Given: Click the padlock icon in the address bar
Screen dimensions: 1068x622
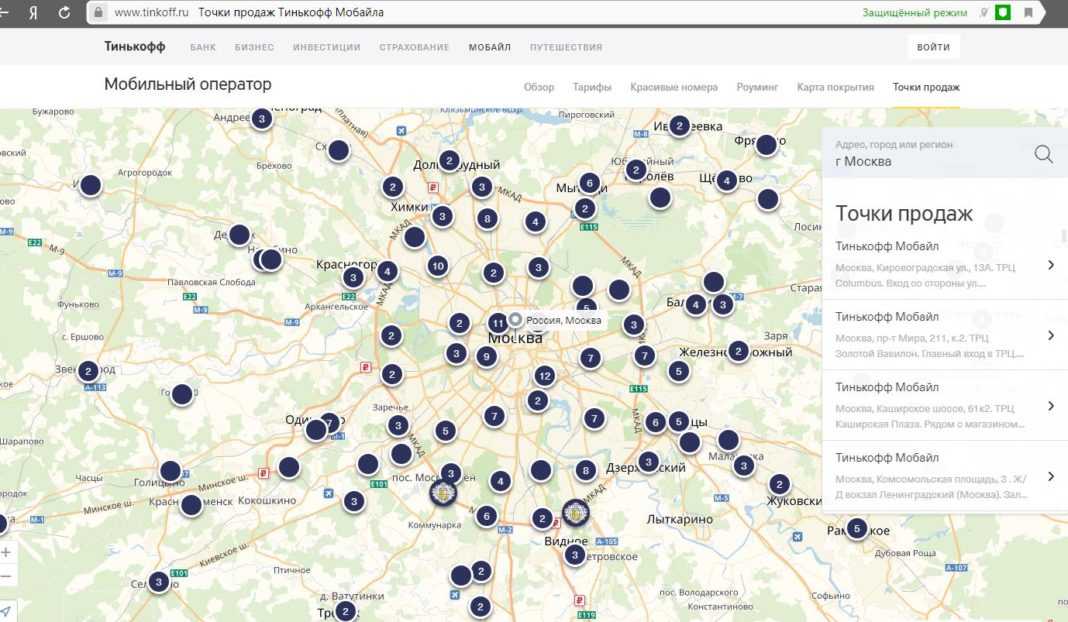Looking at the screenshot, I should (x=99, y=12).
